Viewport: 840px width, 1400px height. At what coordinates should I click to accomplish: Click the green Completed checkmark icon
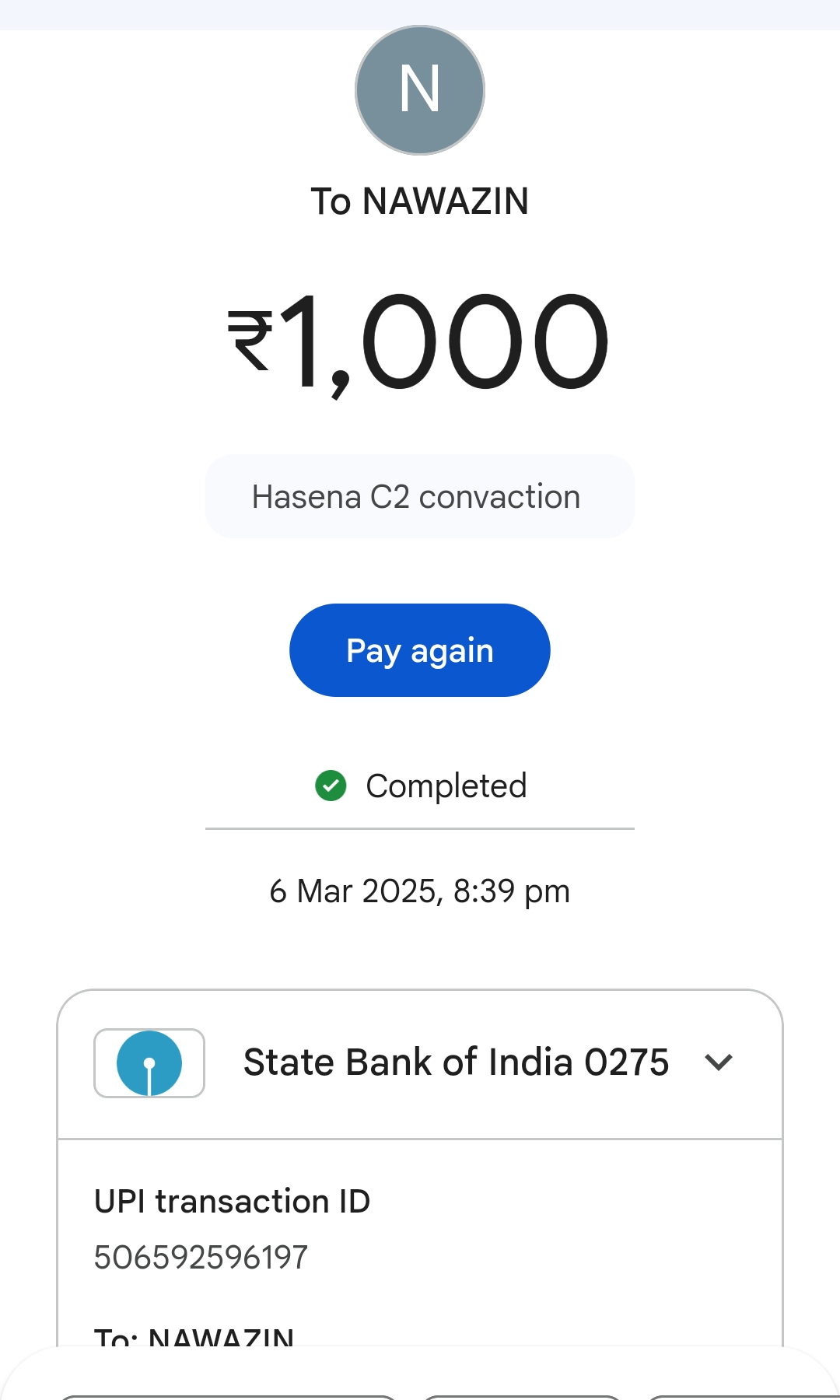(x=331, y=786)
